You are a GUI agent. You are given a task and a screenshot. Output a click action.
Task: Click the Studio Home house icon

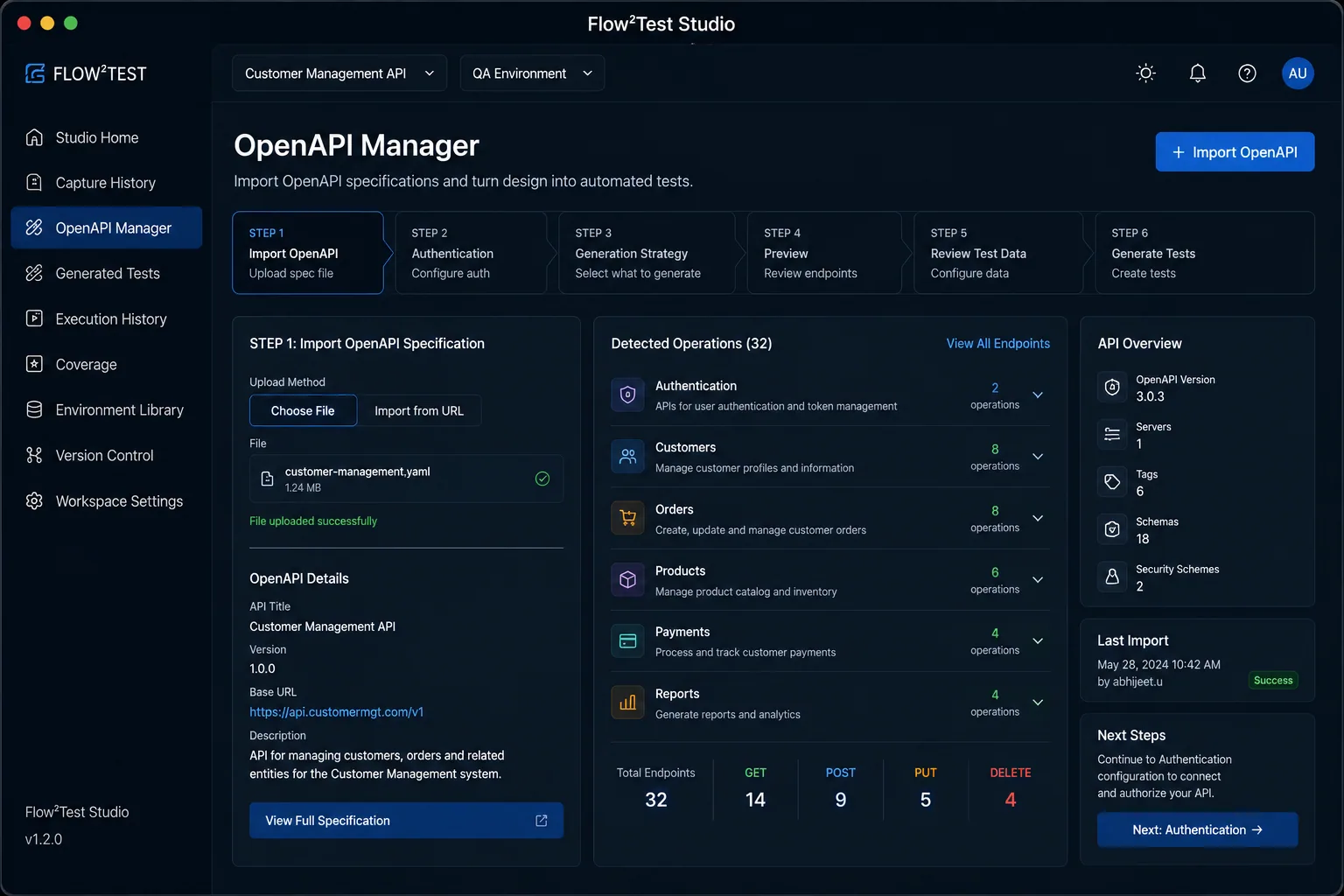pos(34,137)
